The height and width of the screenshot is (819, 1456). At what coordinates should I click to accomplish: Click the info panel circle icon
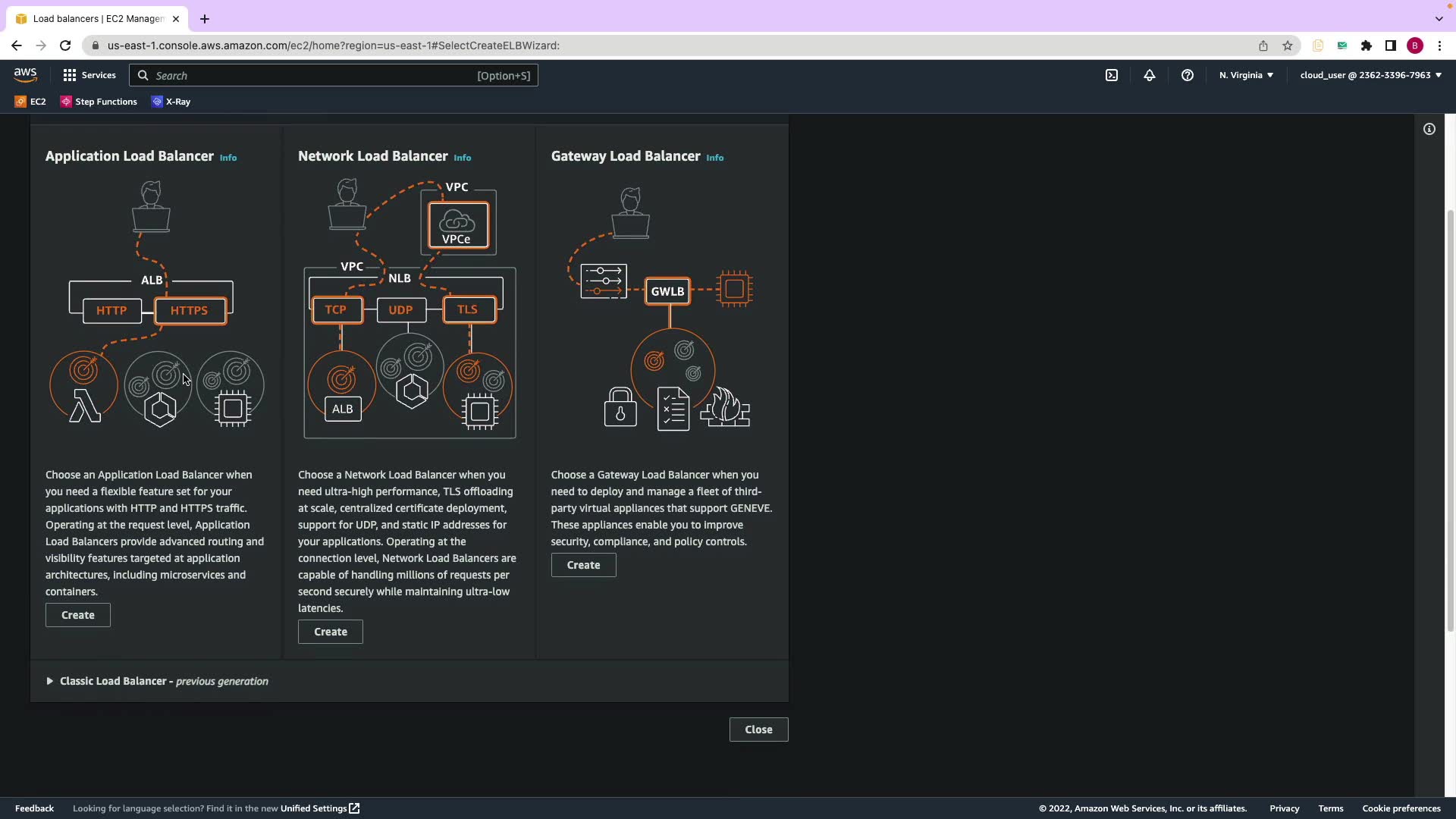pyautogui.click(x=1429, y=129)
